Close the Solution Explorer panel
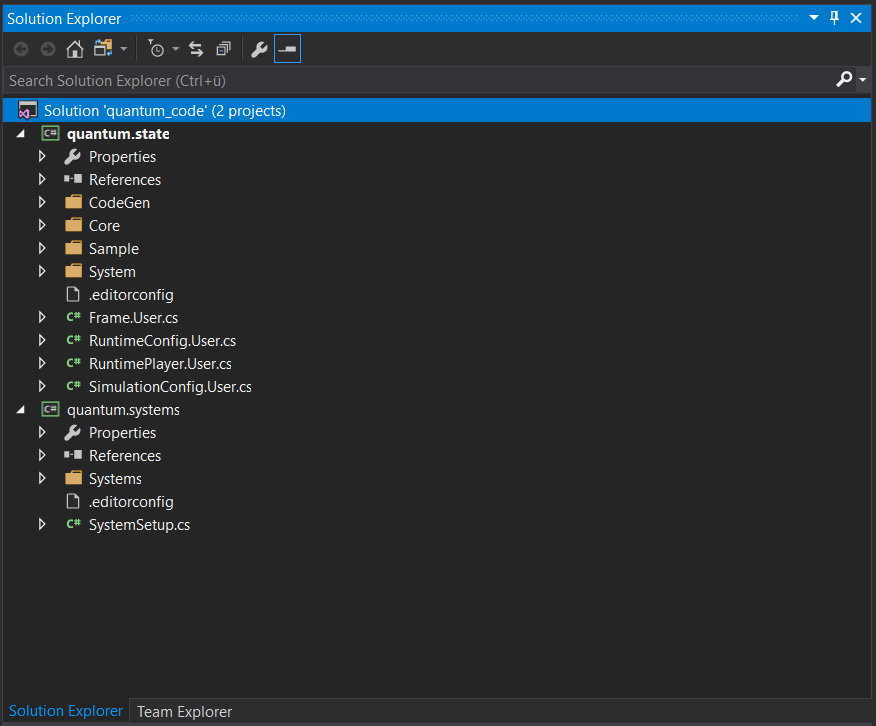876x726 pixels. [x=856, y=18]
